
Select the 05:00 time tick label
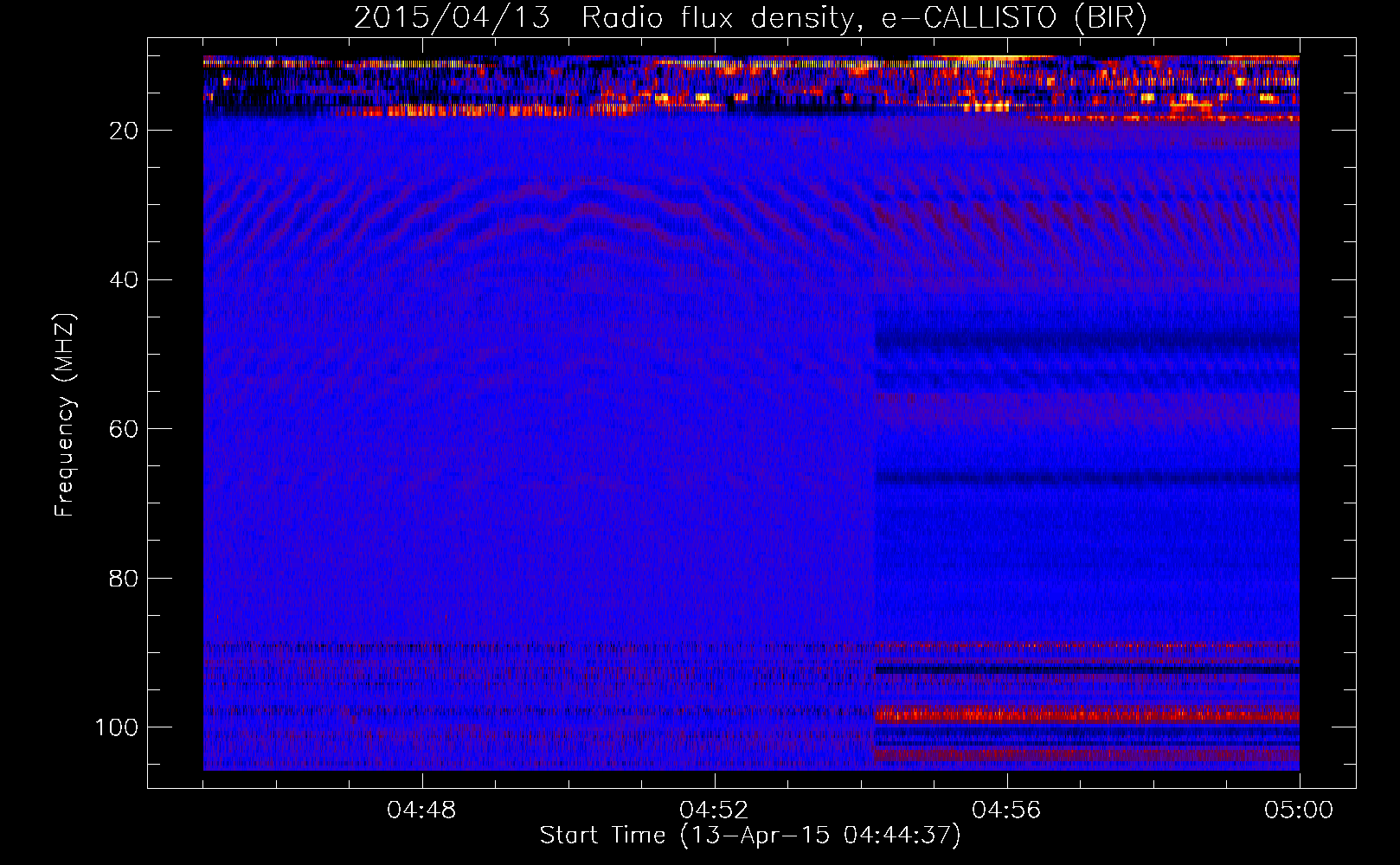pos(1299,811)
